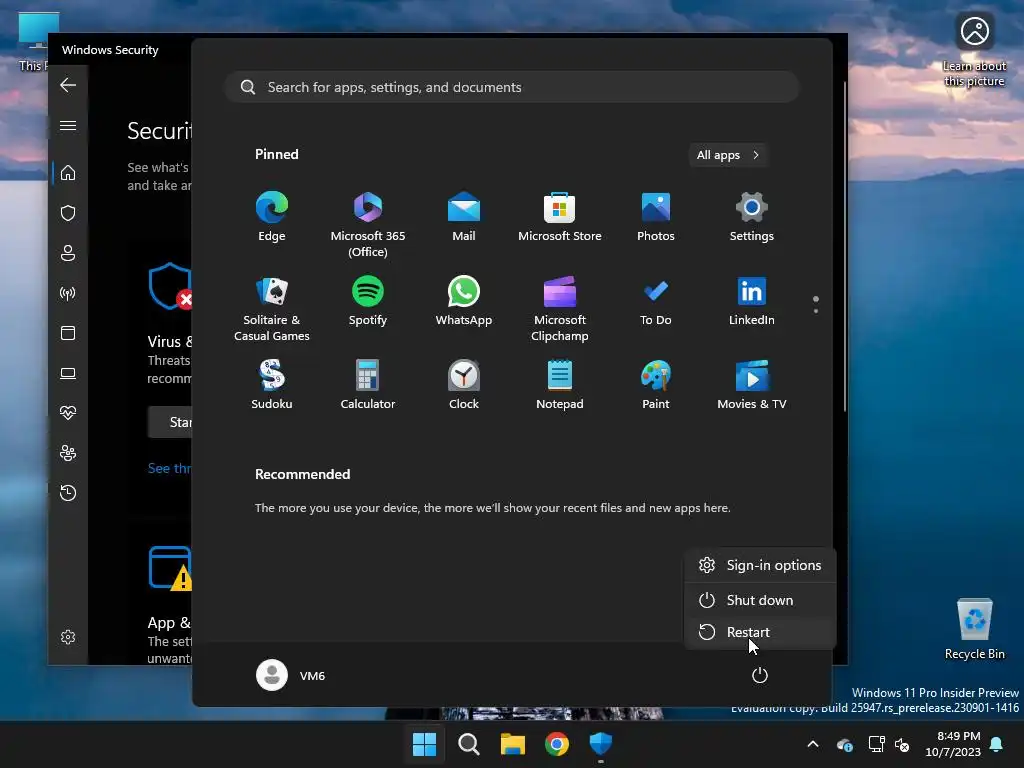
Task: Open Family options in Windows Security sidebar
Action: 68,453
